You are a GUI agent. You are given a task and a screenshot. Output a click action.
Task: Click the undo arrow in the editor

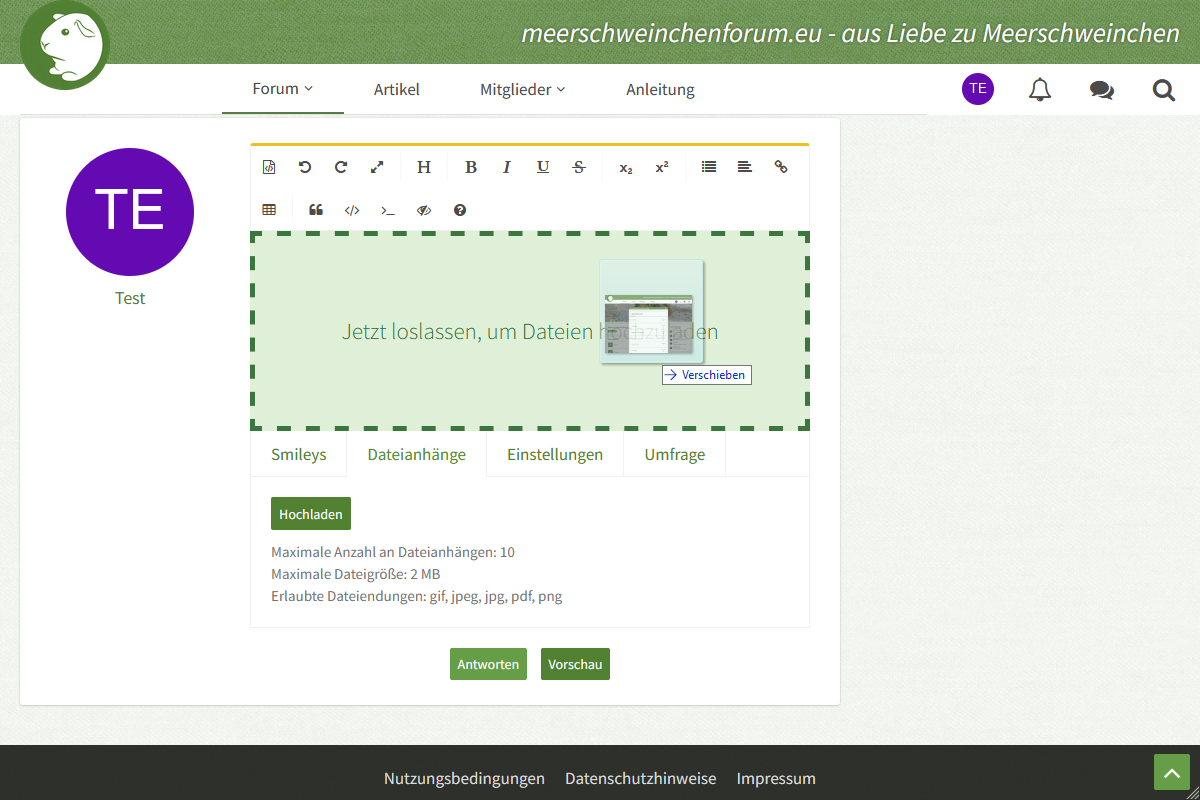tap(305, 167)
